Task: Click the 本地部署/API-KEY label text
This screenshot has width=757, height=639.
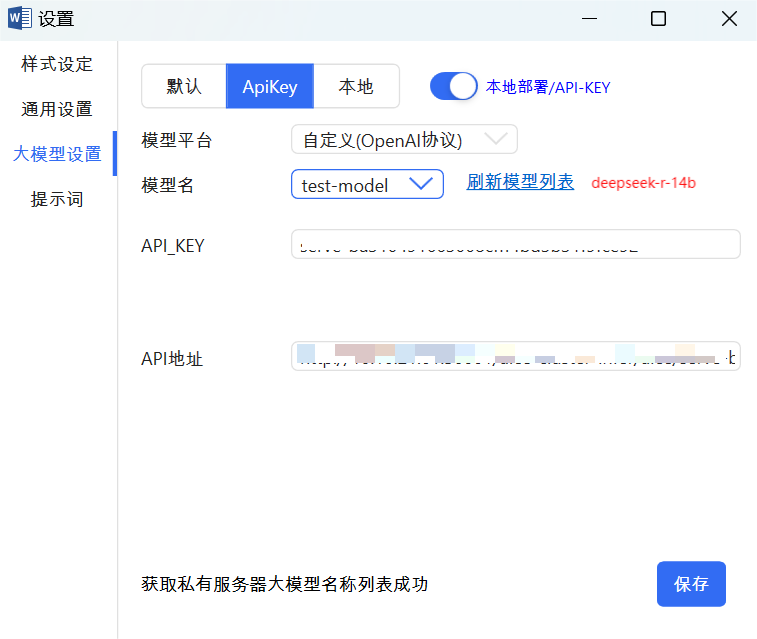Action: [x=548, y=87]
